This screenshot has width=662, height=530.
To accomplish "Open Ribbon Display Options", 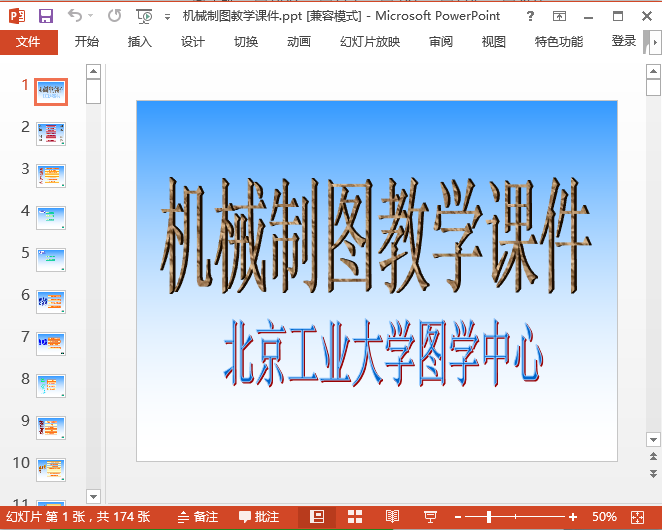I will 559,16.
